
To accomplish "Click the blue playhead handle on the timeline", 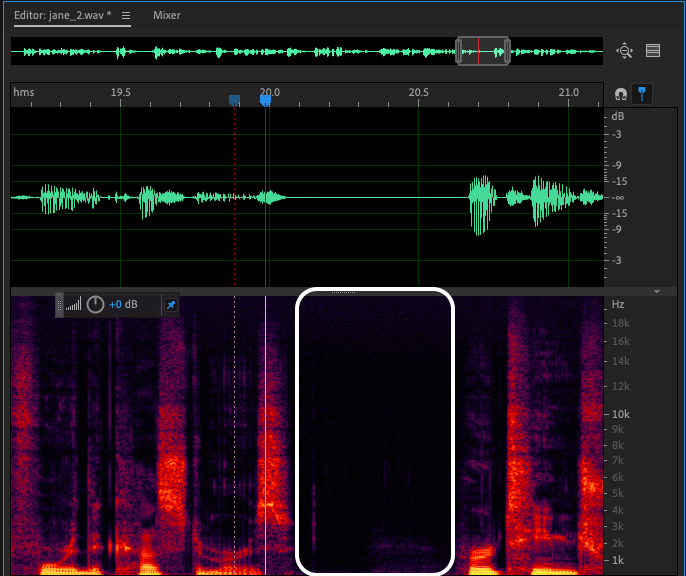I will (266, 100).
